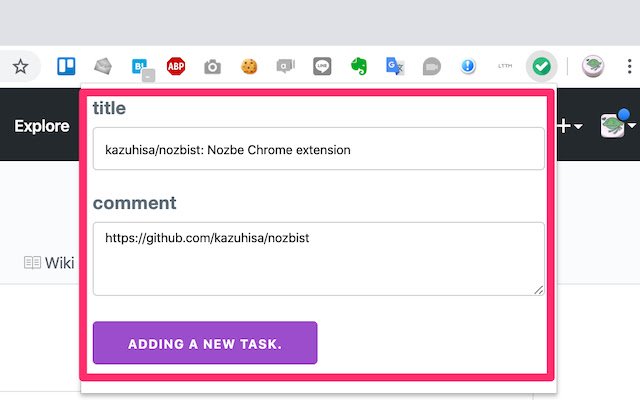
Task: Open the Google Translate extension
Action: point(395,66)
